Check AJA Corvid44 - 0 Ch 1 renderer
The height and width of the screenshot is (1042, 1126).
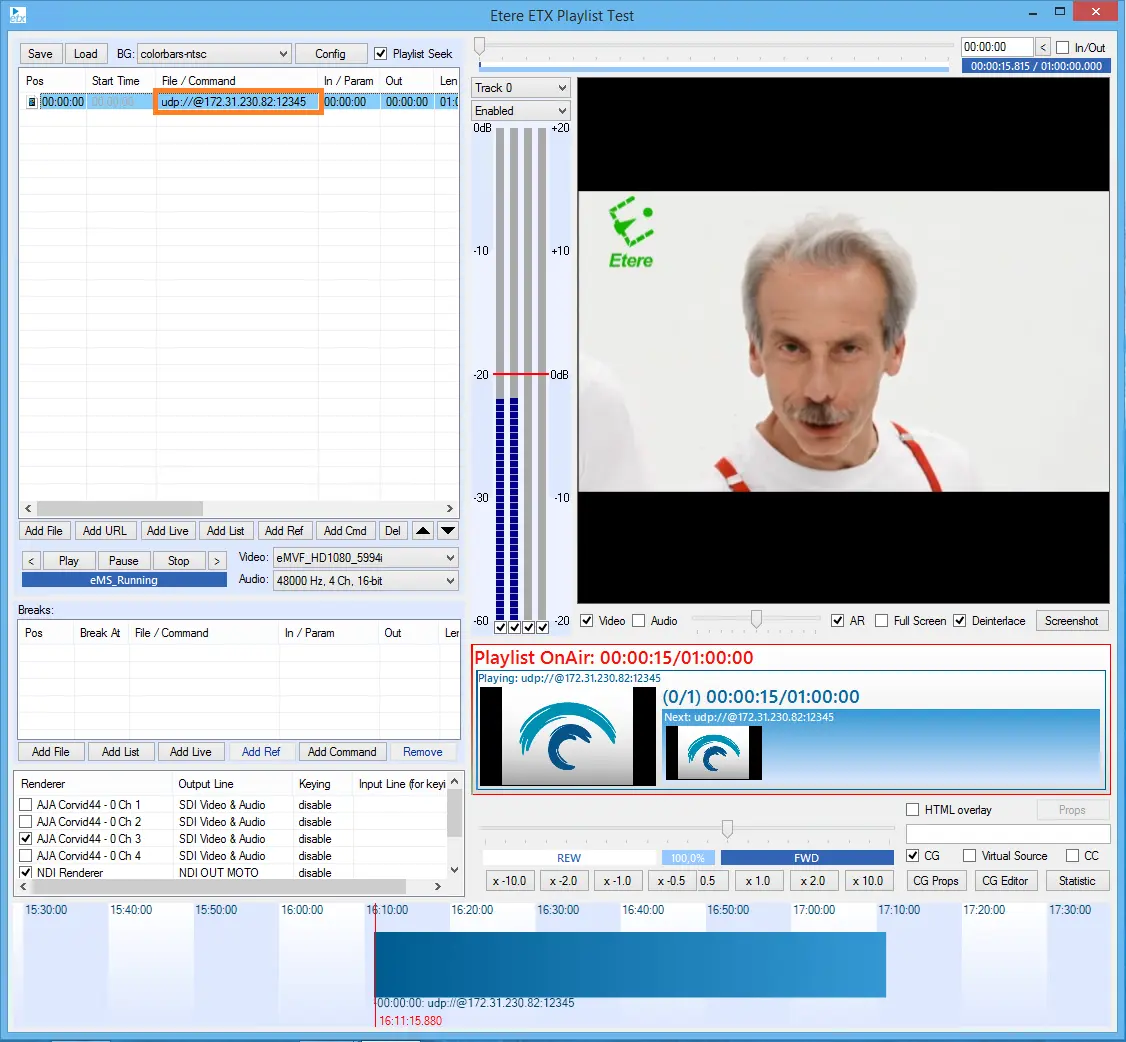(26, 805)
